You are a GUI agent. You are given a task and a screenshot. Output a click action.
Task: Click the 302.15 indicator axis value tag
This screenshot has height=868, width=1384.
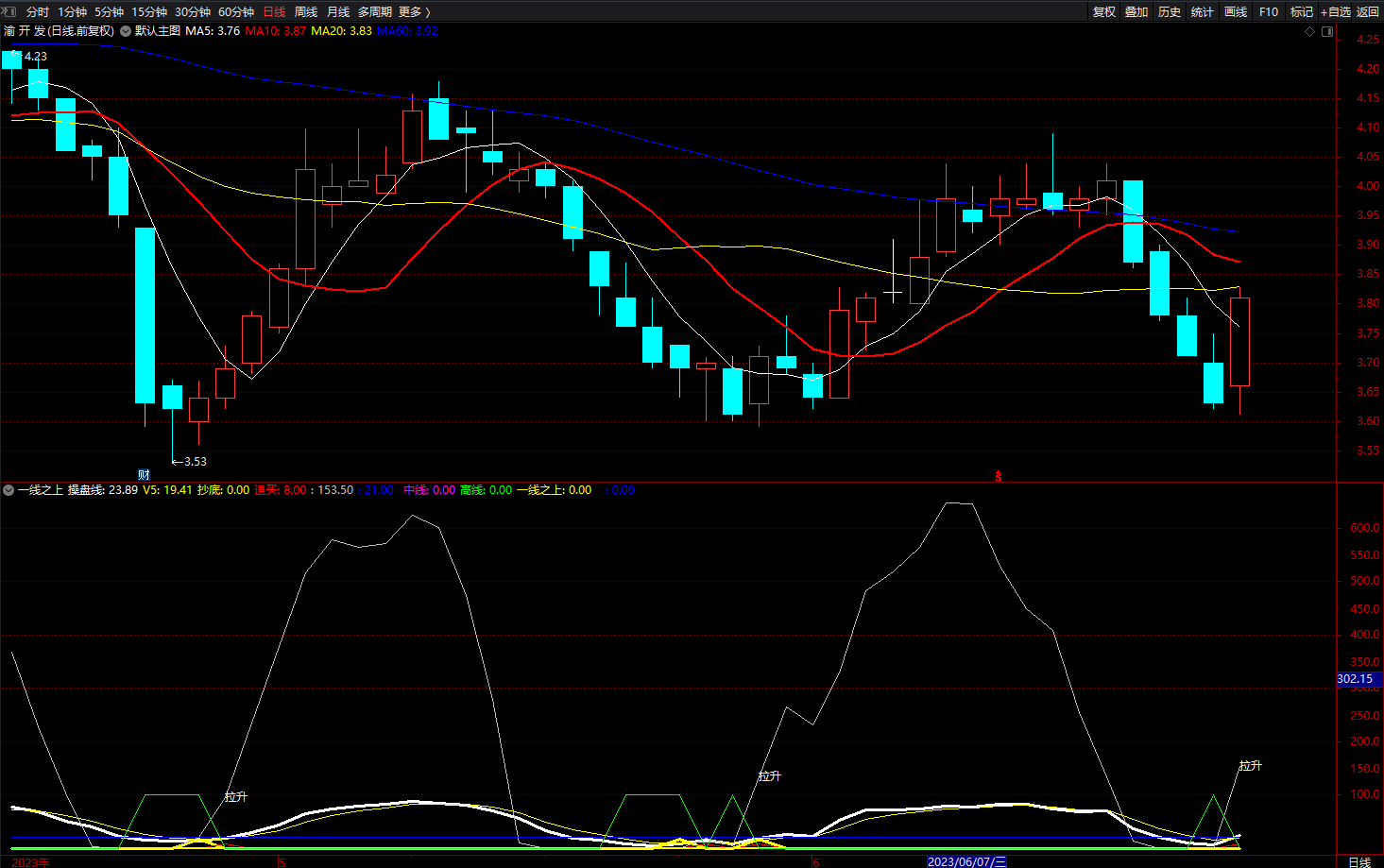(1358, 679)
